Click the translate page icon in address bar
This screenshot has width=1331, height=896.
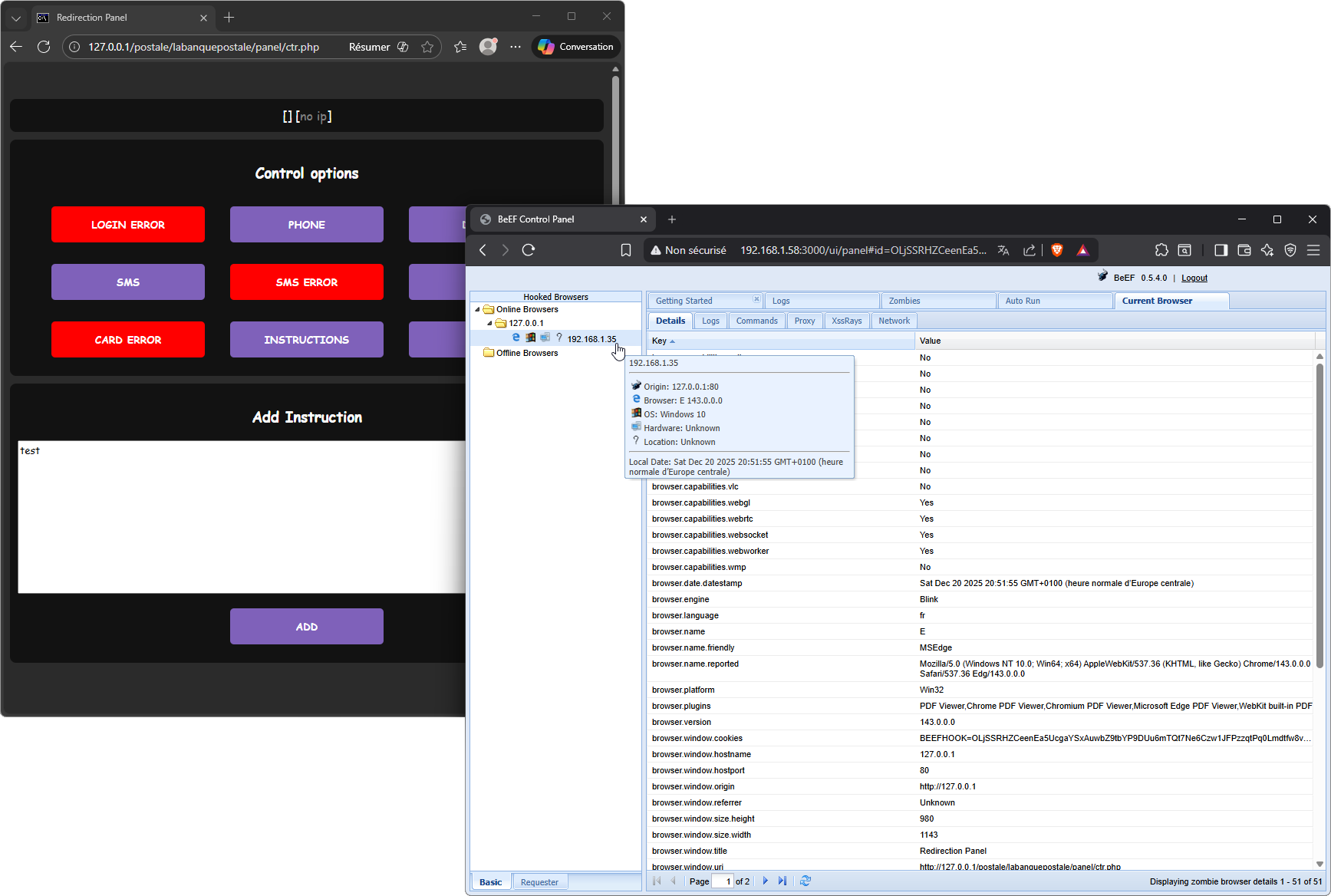point(1003,250)
